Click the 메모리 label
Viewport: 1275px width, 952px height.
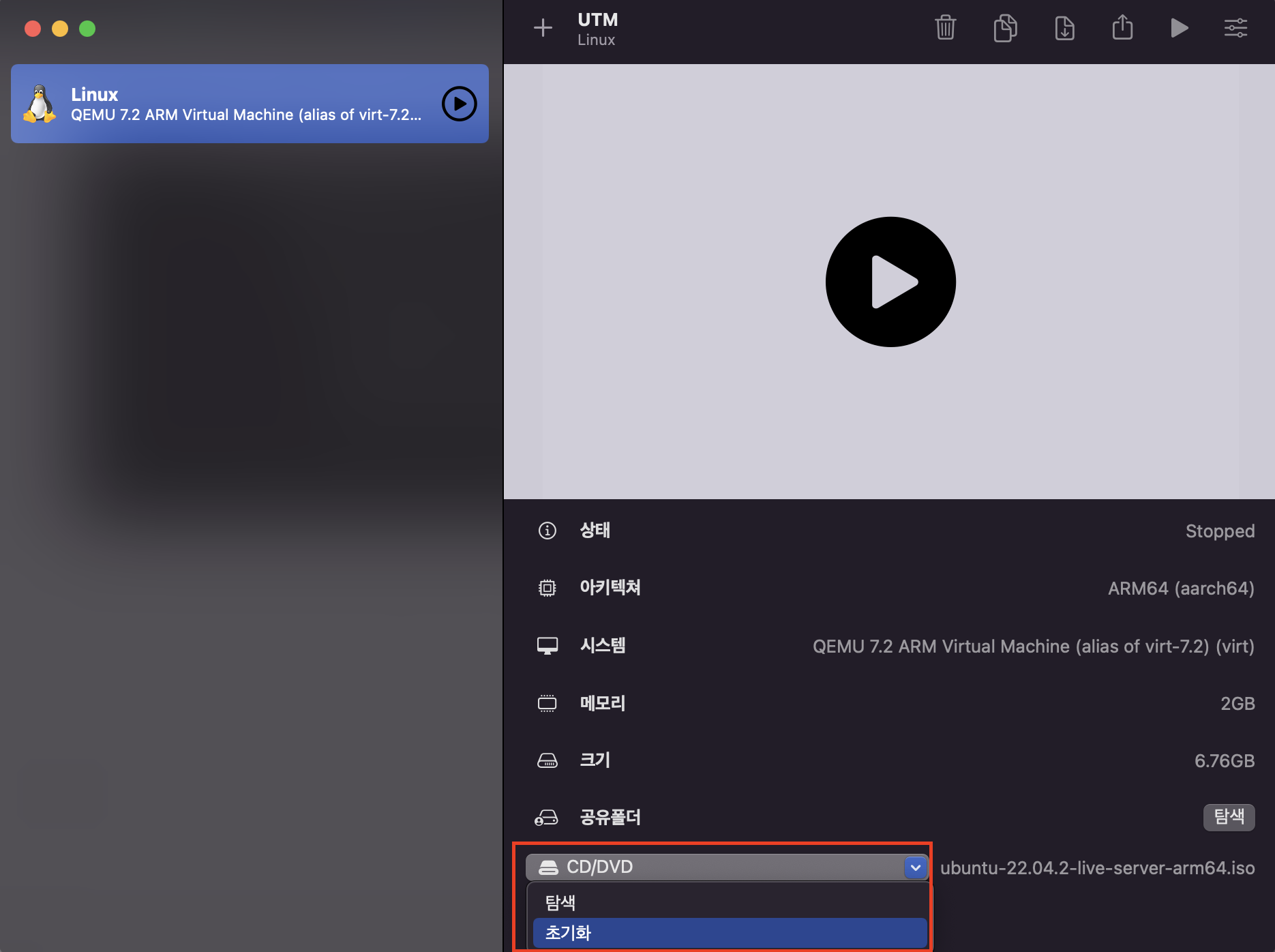(603, 702)
